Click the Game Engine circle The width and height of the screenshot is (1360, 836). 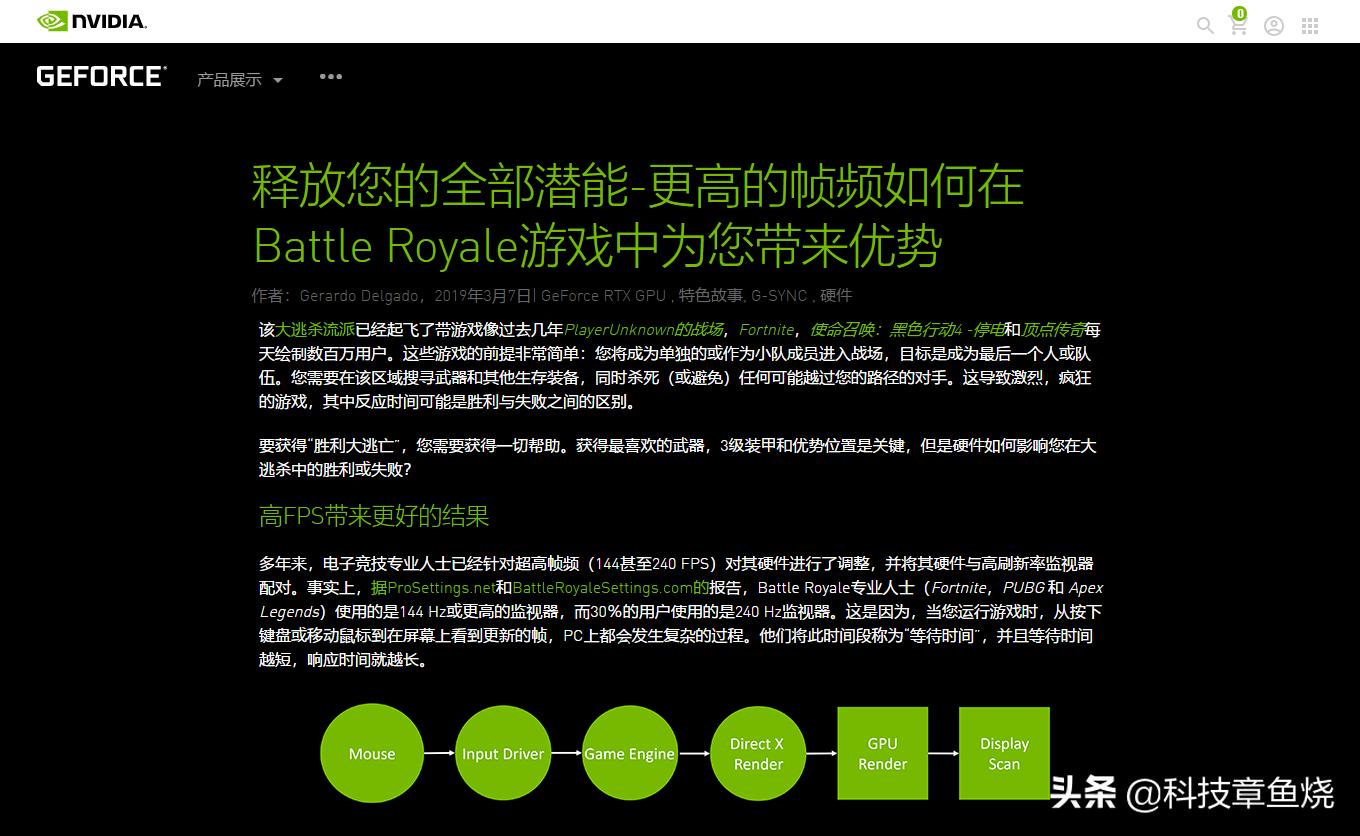click(x=630, y=754)
